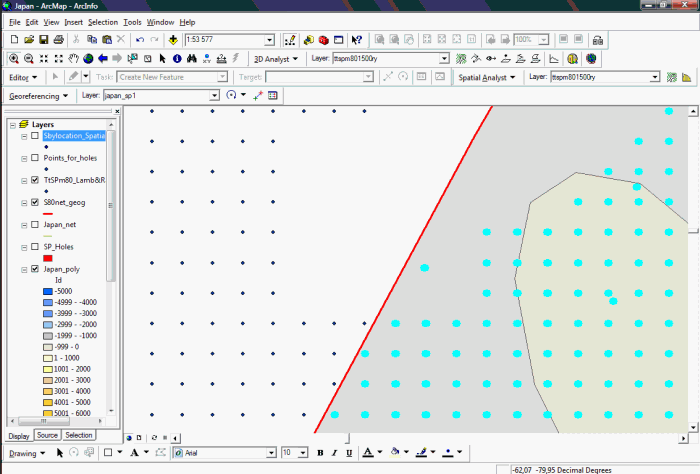Open the georeferencing View Link Table icon
This screenshot has height=474, width=700.
click(x=272, y=95)
